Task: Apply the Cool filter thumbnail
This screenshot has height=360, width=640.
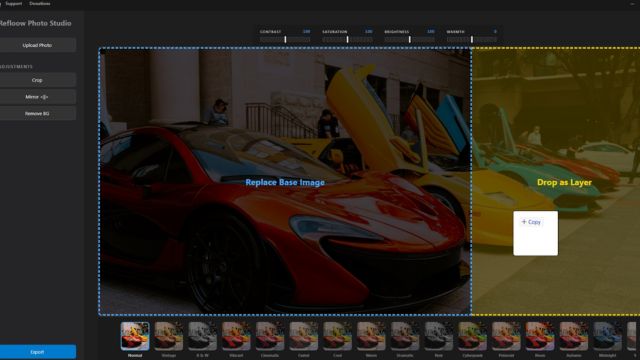Action: point(337,336)
